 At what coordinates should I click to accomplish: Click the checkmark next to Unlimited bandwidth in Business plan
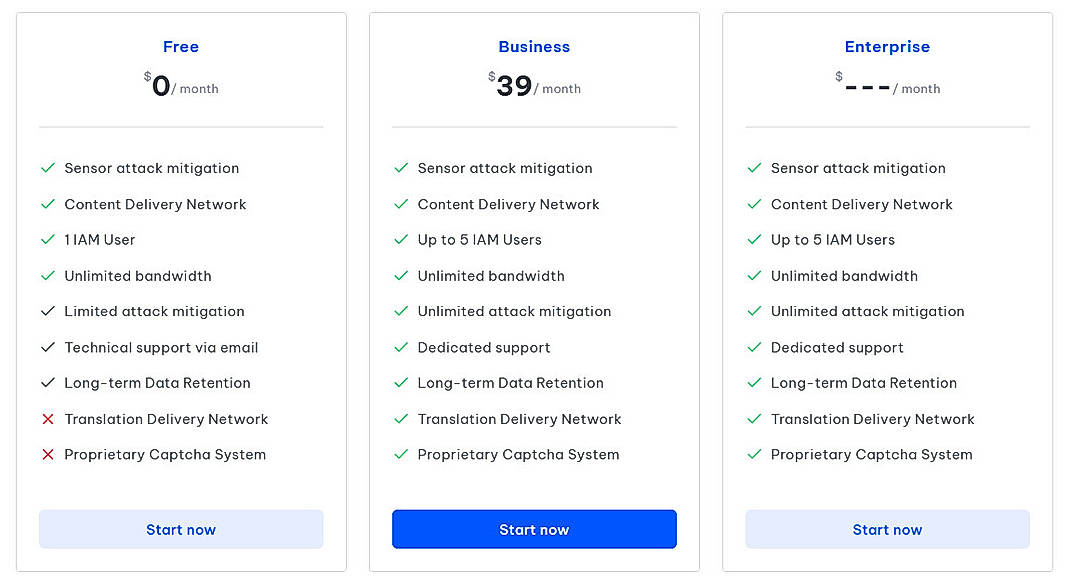click(x=401, y=276)
